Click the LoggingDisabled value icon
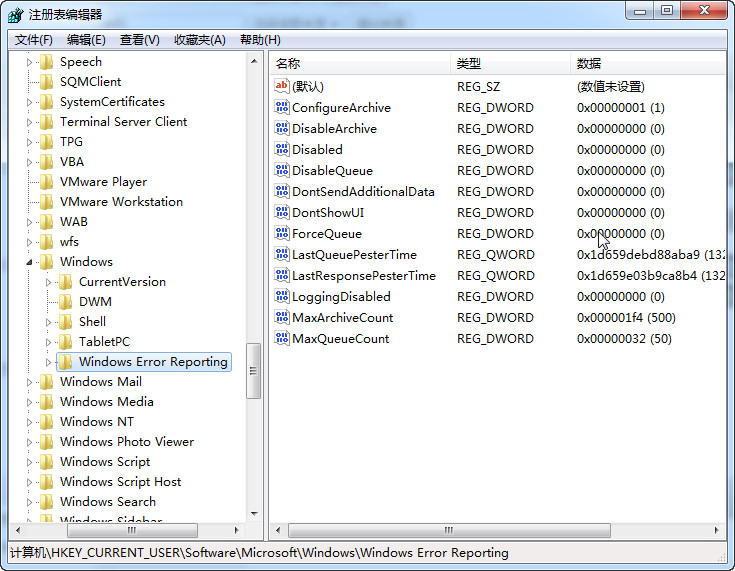Viewport: 735px width, 571px height. pos(282,296)
